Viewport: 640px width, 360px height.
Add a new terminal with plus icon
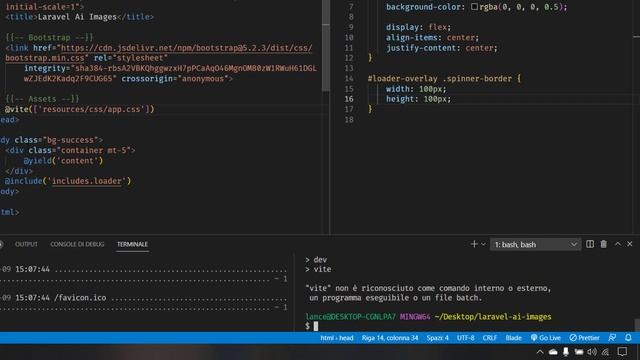pos(474,244)
